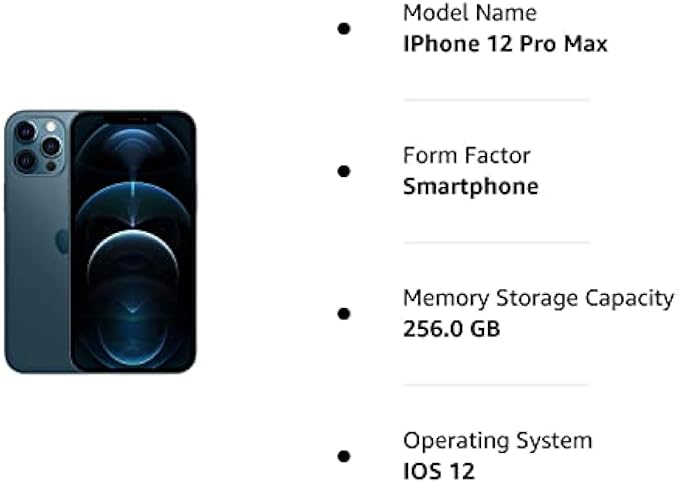Screen dimensions: 679x485
Task: Click the "Memory Storage Capacity" label
Action: (x=538, y=297)
